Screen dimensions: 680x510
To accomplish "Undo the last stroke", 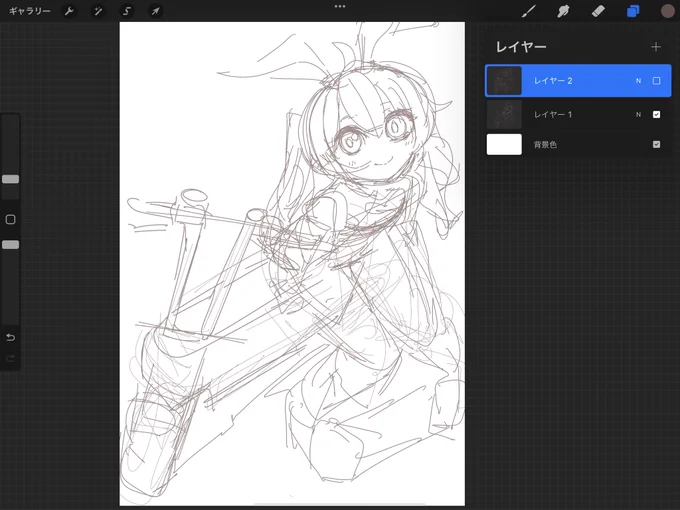I will (10, 337).
